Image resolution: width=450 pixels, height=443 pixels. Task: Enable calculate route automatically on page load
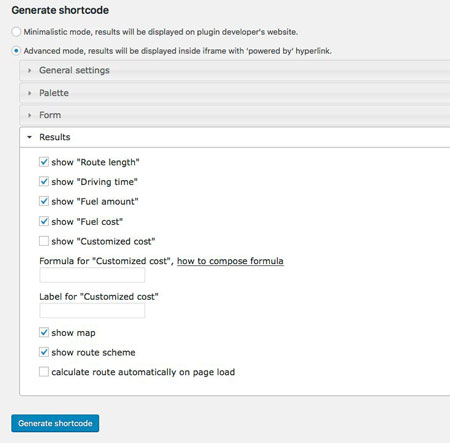44,372
